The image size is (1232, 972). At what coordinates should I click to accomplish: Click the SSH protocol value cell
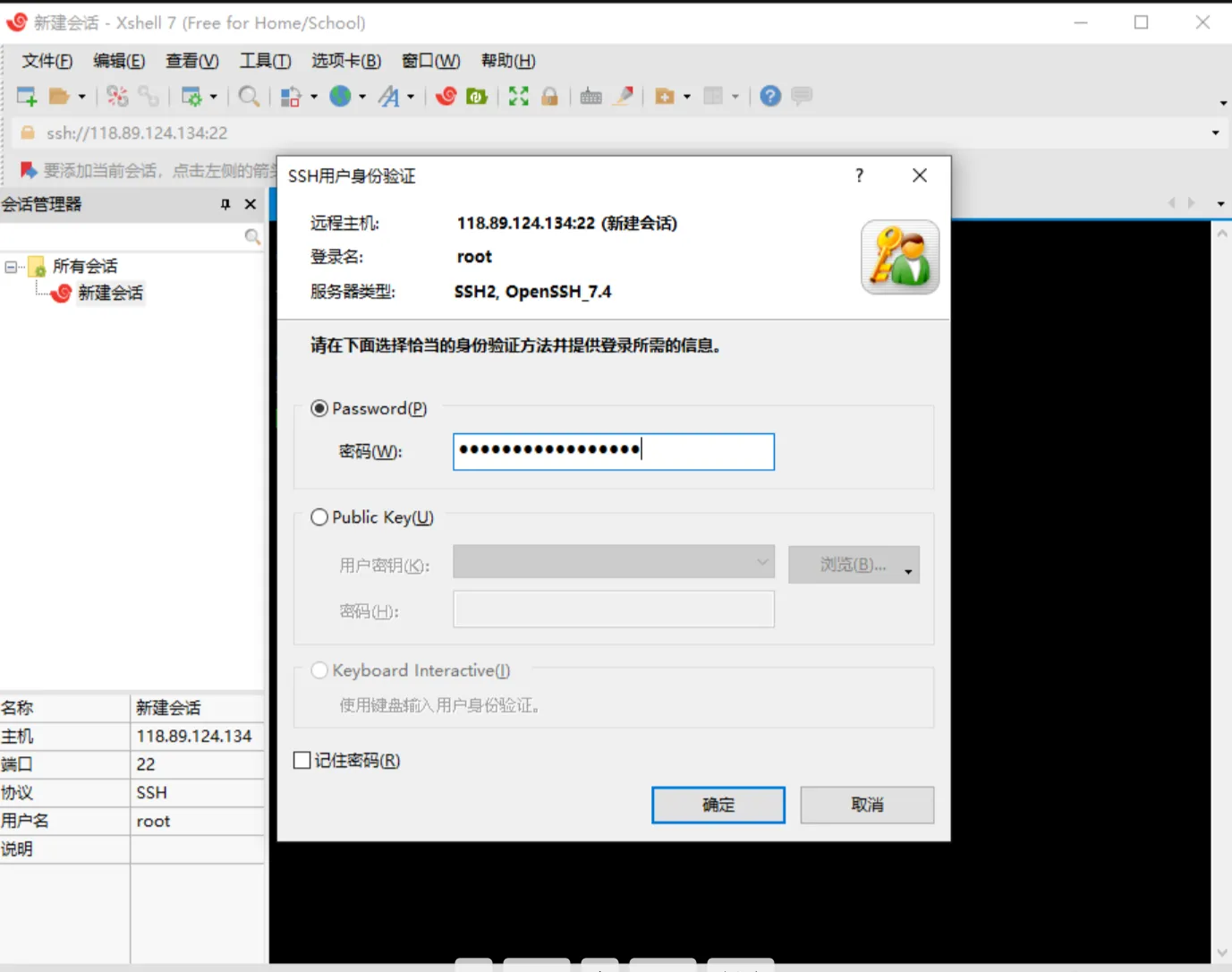[197, 792]
